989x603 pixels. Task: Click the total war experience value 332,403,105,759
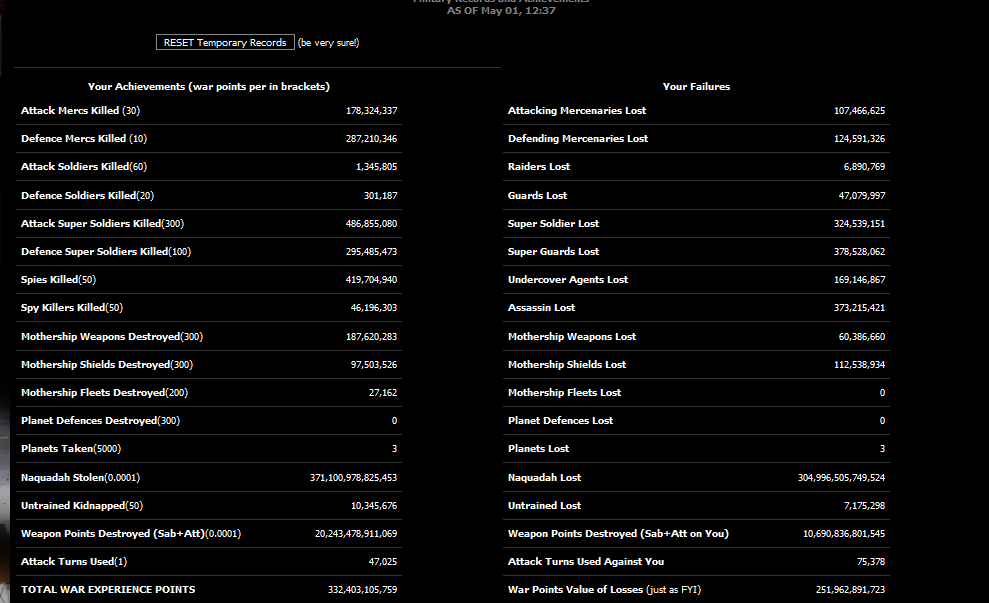tap(362, 590)
